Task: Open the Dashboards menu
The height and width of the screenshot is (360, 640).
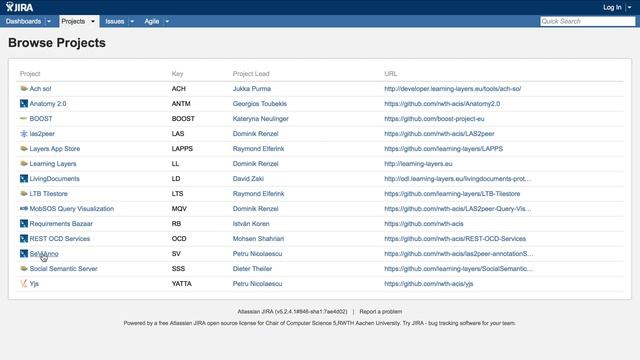Action: click(x=23, y=21)
